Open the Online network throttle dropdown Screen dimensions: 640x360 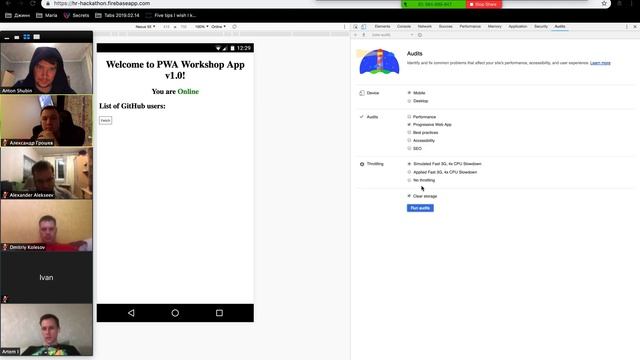click(x=218, y=27)
